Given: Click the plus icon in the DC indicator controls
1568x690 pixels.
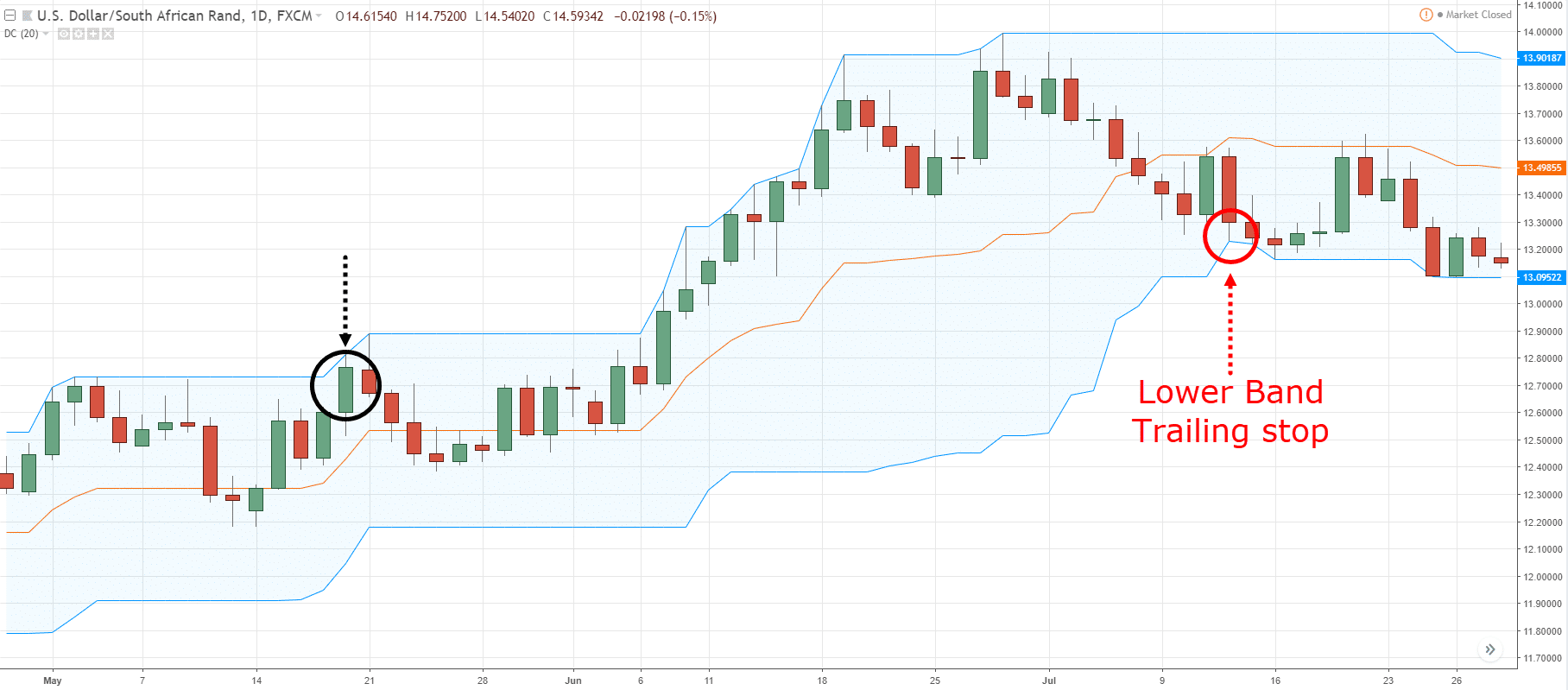Looking at the screenshot, I should (x=92, y=34).
